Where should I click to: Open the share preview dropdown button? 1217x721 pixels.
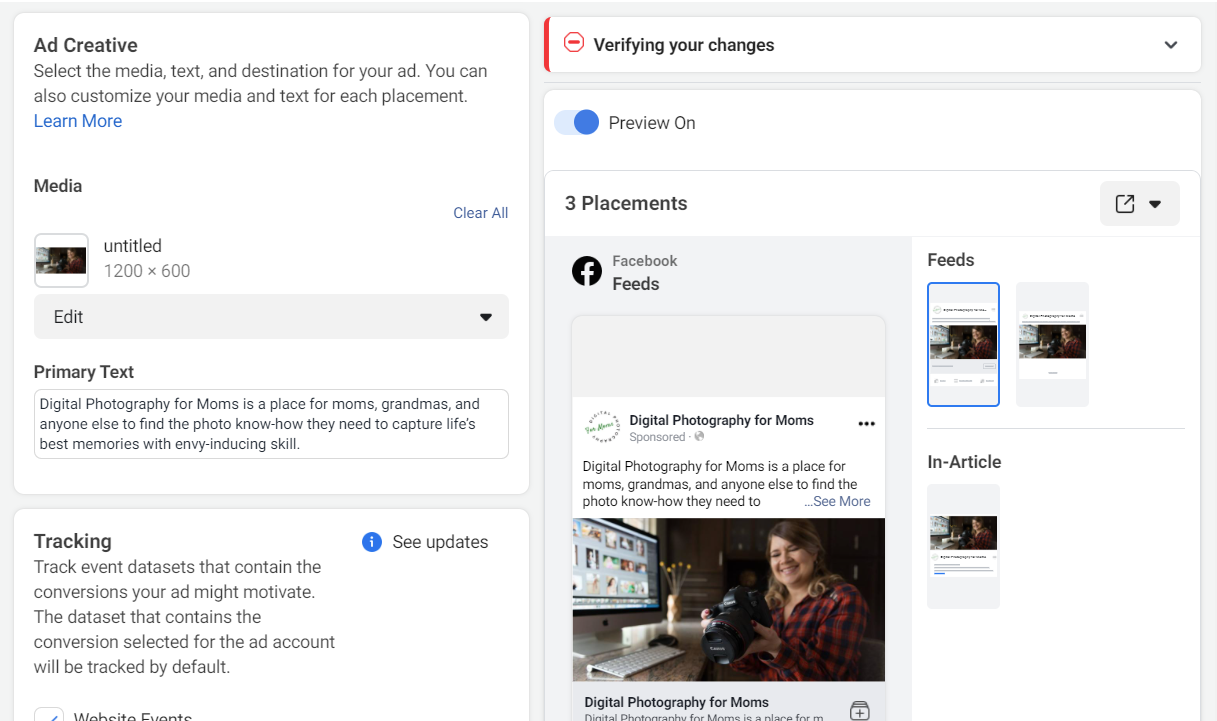tap(1139, 204)
